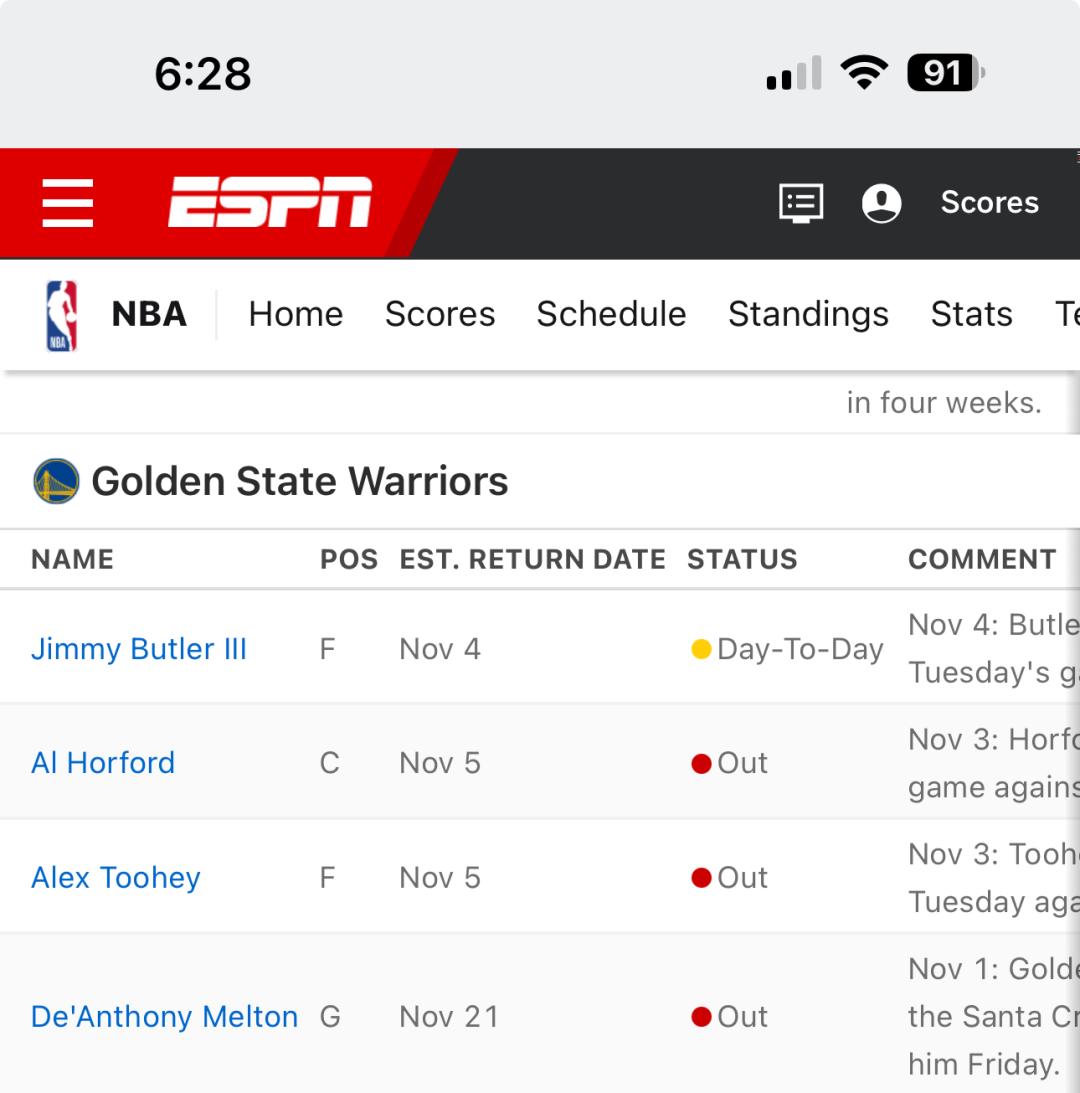Open the NBA Schedule tab
Image resolution: width=1080 pixels, height=1093 pixels.
click(611, 315)
